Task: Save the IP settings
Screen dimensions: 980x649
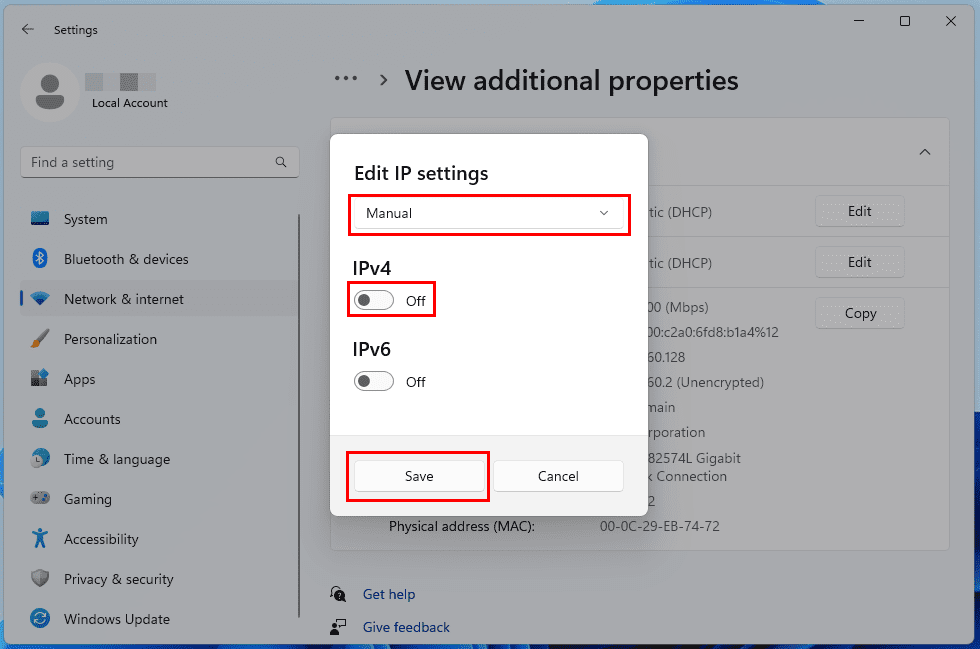Action: coord(419,476)
